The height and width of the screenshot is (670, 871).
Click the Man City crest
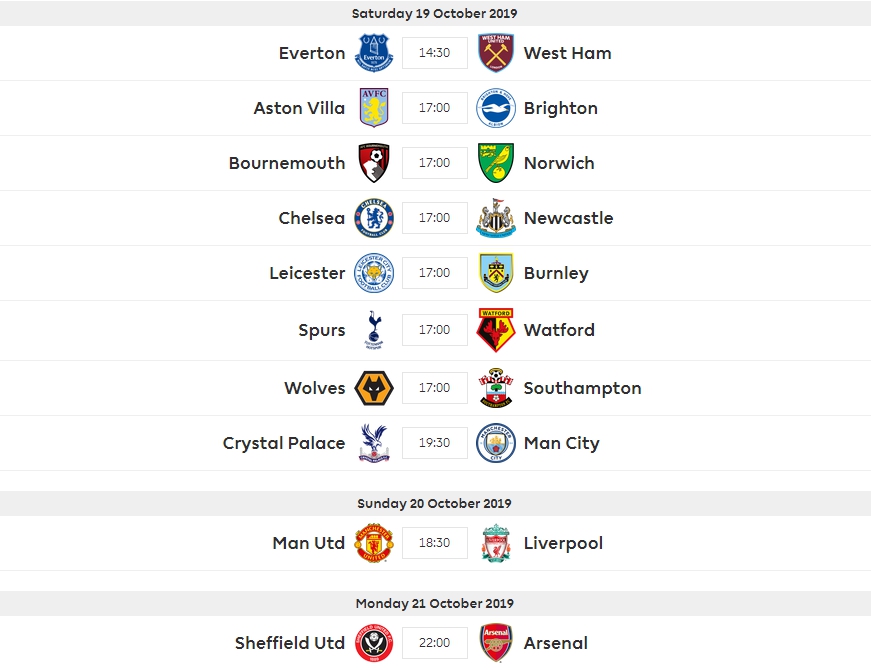[x=495, y=443]
